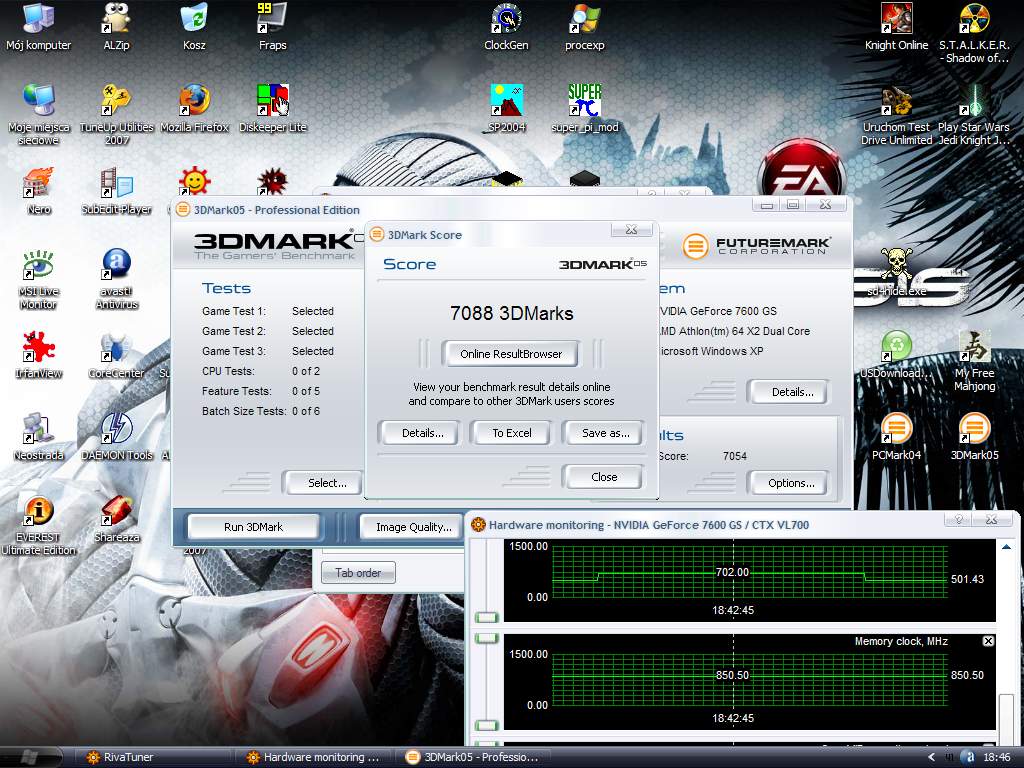Viewport: 1024px width, 768px height.
Task: Open the Knight Online shortcut
Action: pos(897,27)
